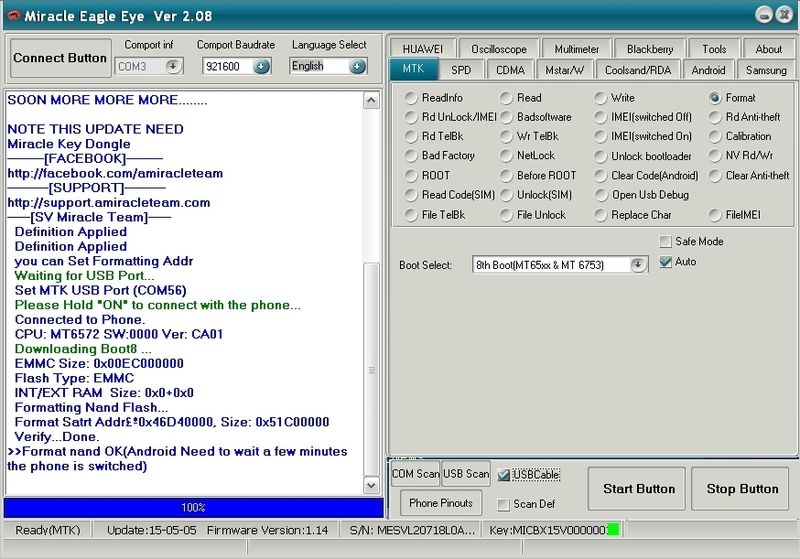
Task: Click USB Scan button
Action: click(466, 474)
